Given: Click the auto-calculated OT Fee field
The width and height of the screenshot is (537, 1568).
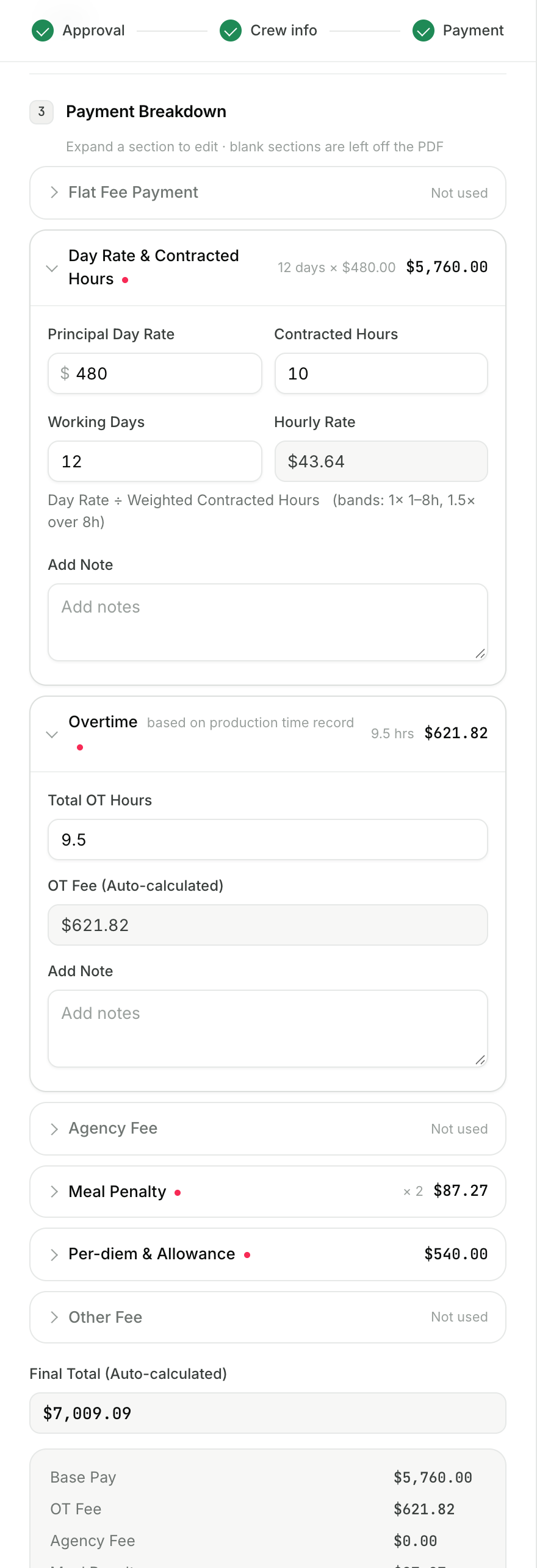Looking at the screenshot, I should (268, 925).
